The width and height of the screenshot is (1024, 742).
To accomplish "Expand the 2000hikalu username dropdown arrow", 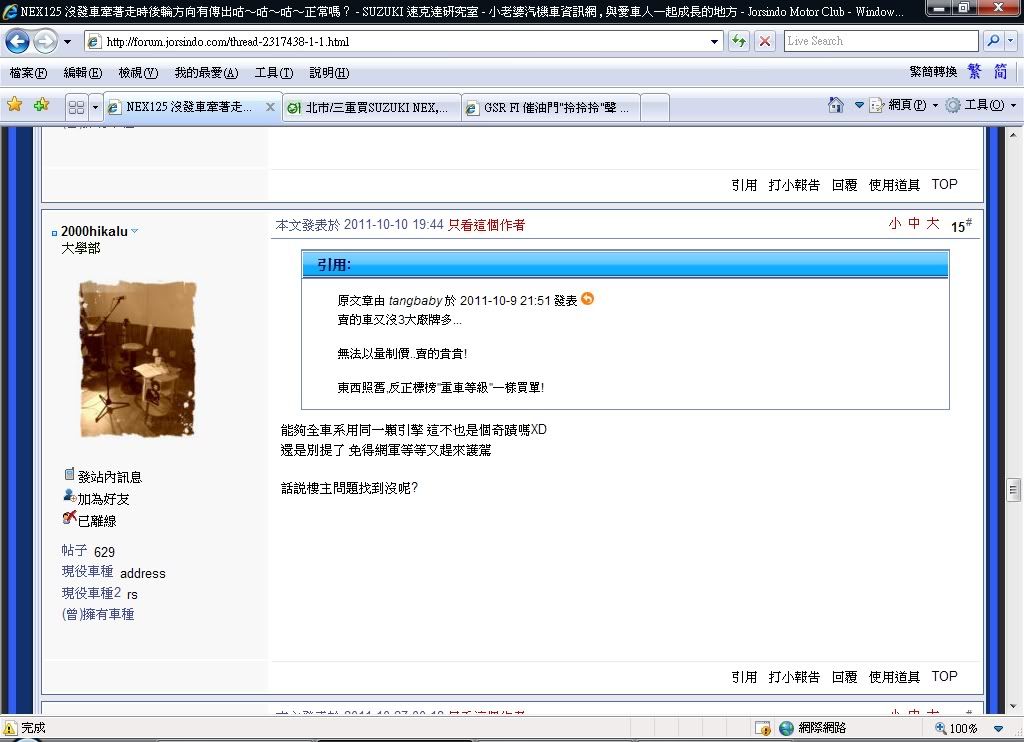I will pos(135,231).
